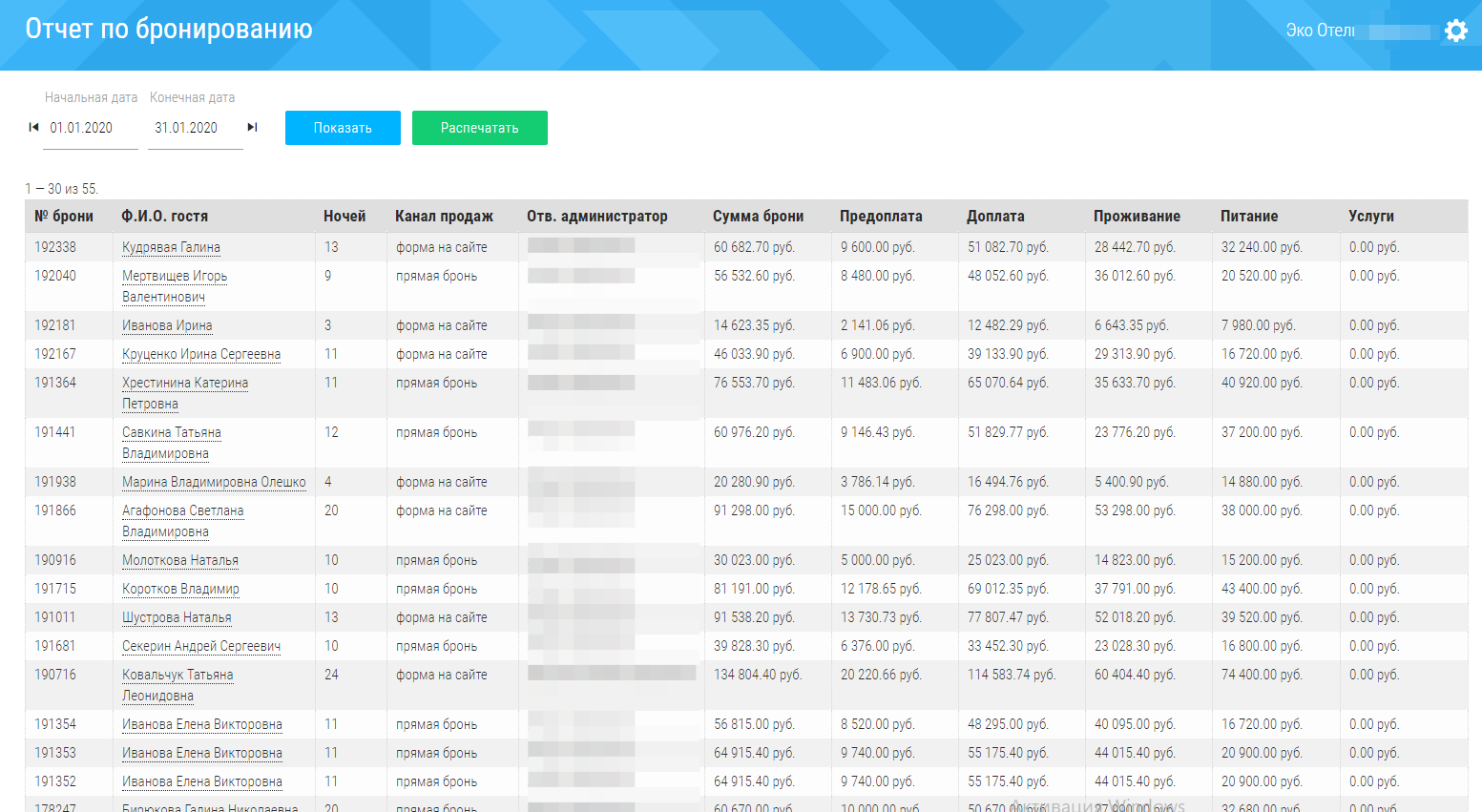
Task: Select booking number 190716
Action: point(55,675)
